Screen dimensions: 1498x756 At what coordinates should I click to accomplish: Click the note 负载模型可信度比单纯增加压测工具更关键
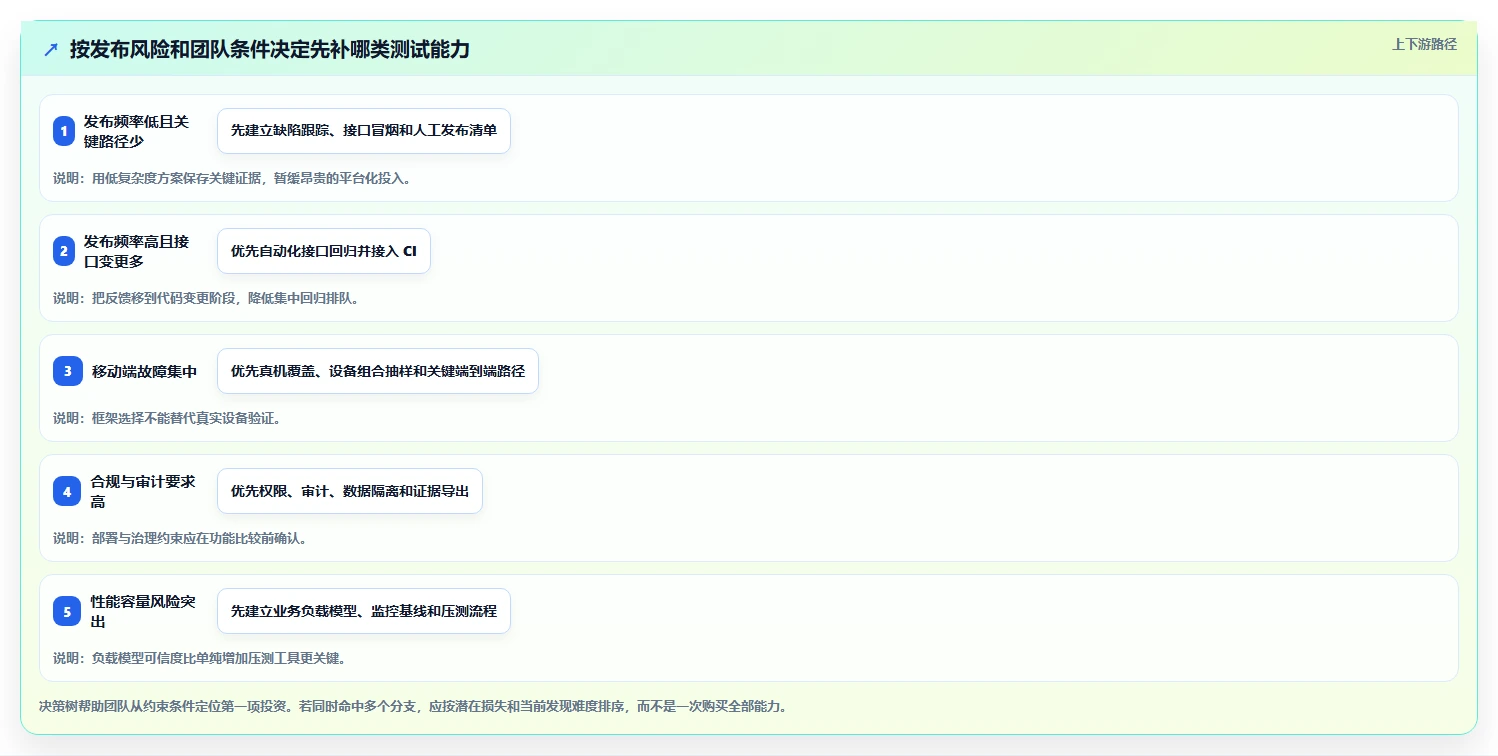coord(200,658)
